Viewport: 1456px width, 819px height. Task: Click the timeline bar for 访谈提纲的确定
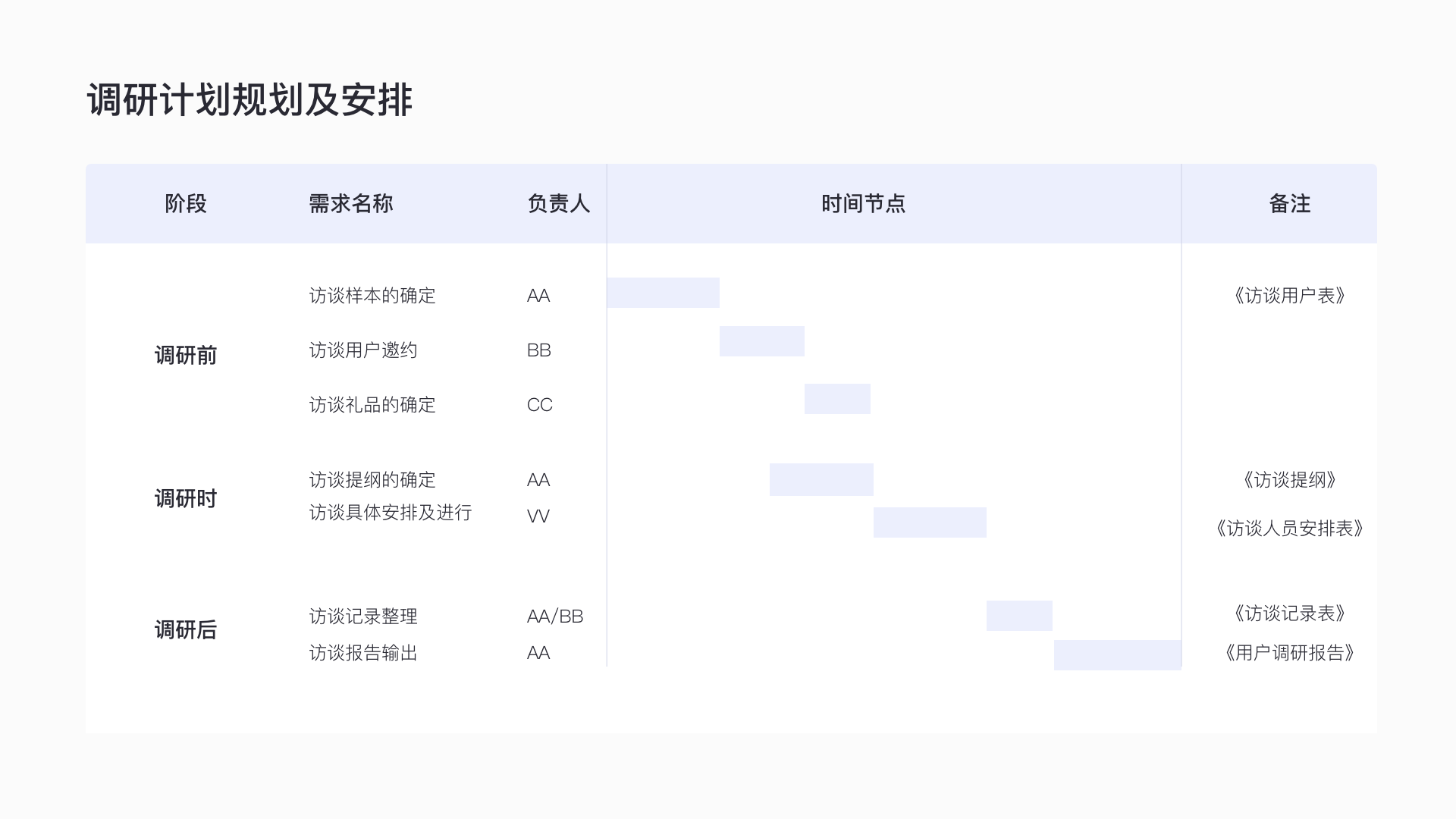coord(821,479)
